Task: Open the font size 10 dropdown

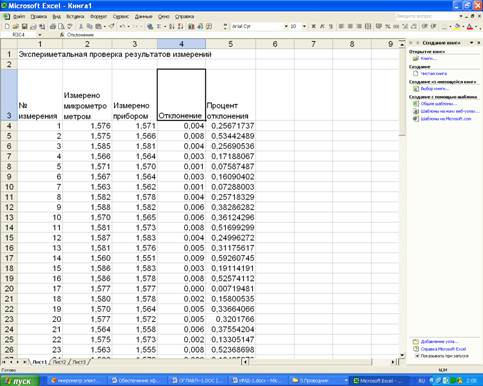Action: pos(304,26)
